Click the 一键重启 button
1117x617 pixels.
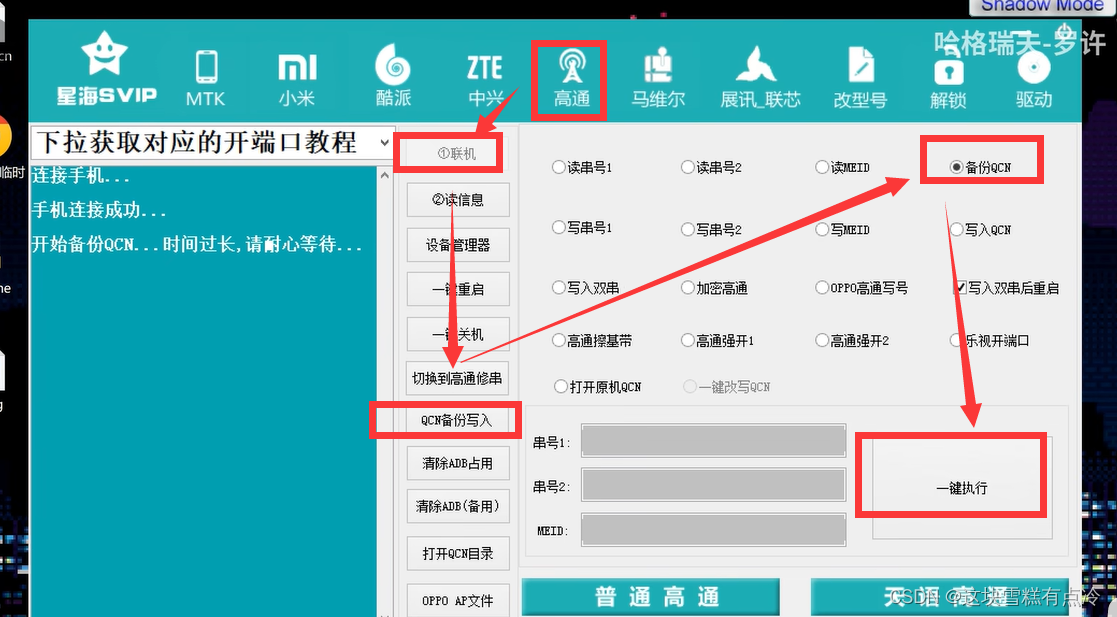(457, 289)
